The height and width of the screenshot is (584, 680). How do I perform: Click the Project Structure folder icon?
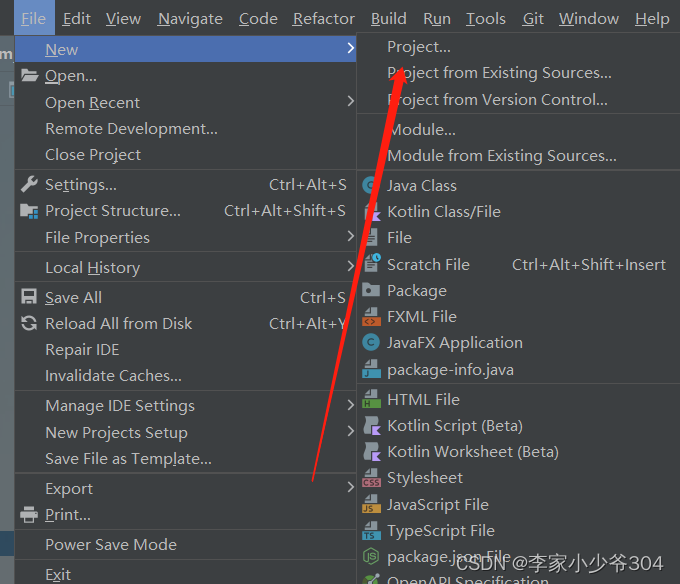29,211
